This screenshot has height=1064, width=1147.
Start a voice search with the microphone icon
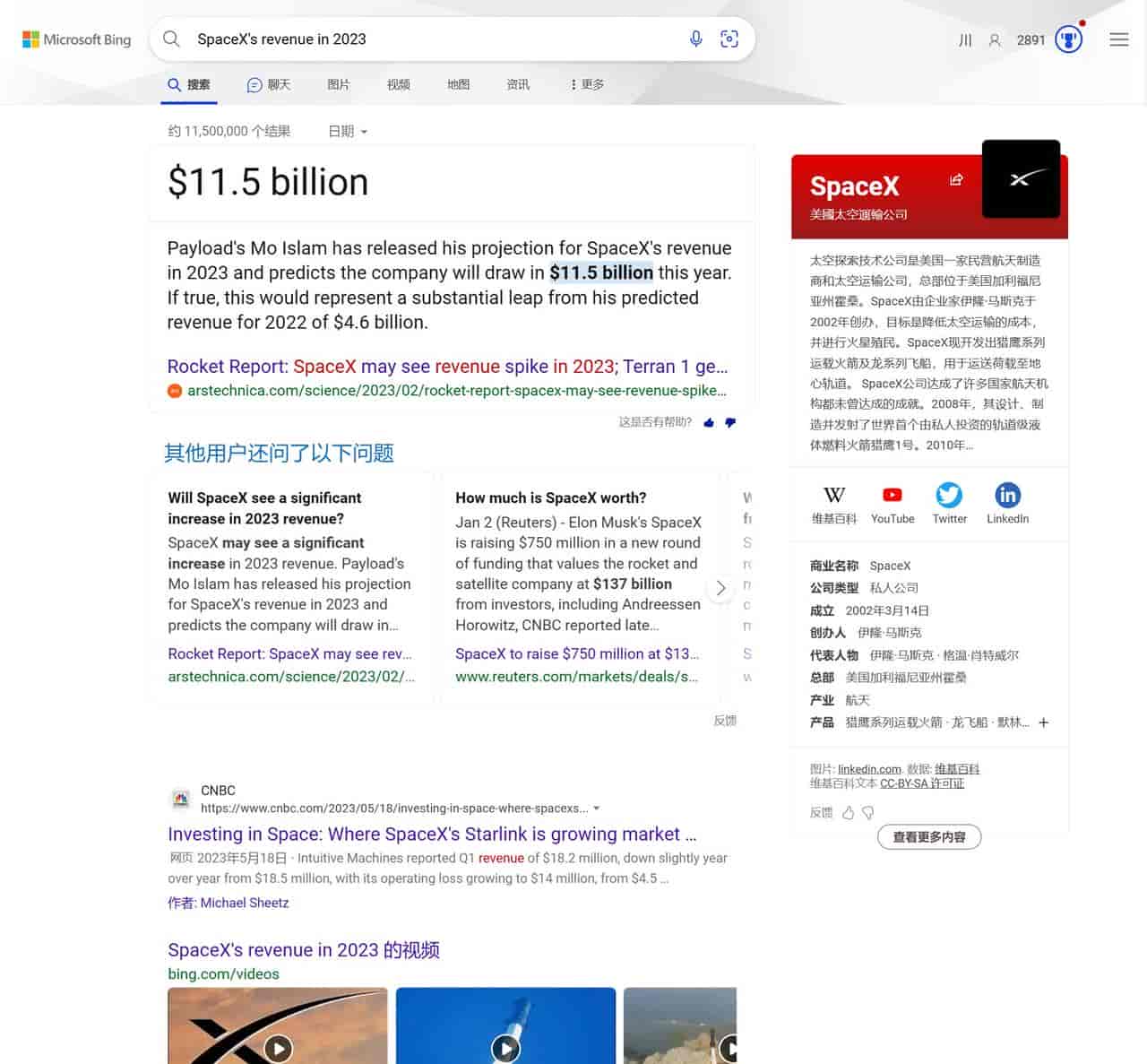(696, 39)
